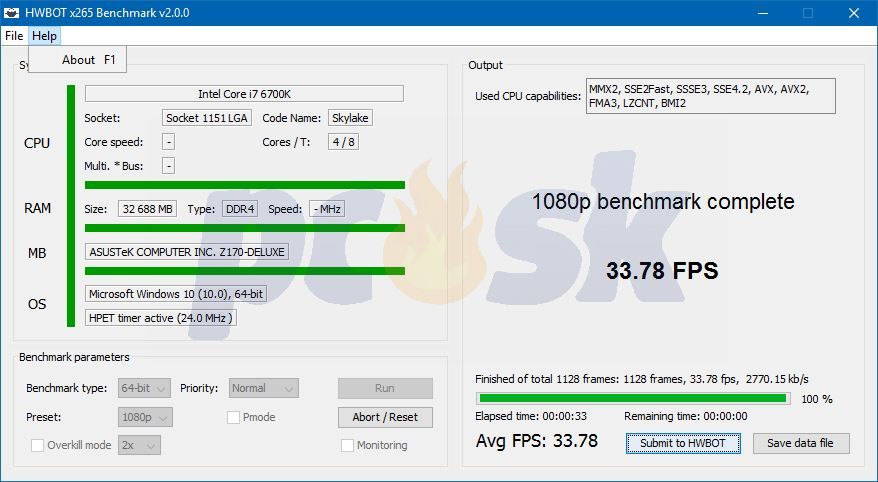Click the 32 688 MB RAM size field
Viewport: 878px width, 482px height.
pyautogui.click(x=147, y=209)
